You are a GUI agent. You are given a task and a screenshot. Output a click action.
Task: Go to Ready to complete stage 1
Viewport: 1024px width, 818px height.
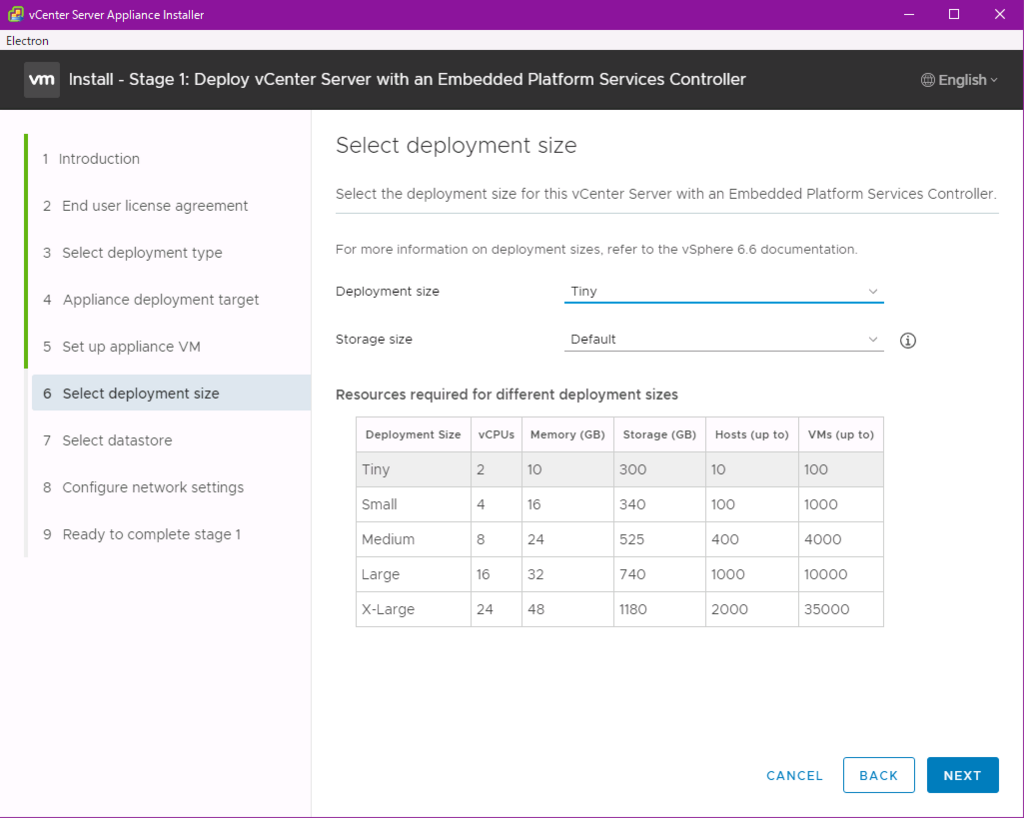(142, 535)
